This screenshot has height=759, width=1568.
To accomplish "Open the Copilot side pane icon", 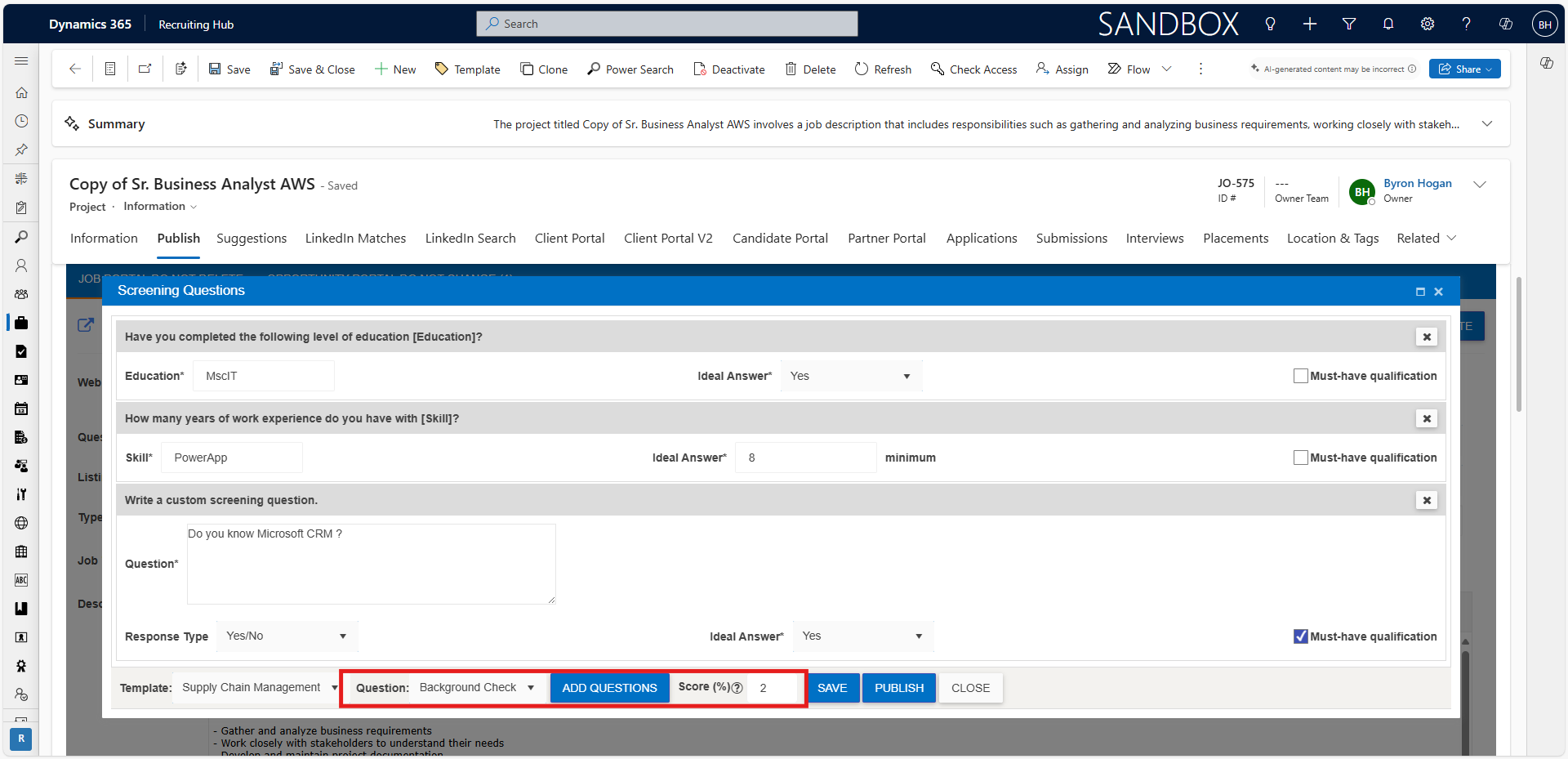I will 1547,63.
